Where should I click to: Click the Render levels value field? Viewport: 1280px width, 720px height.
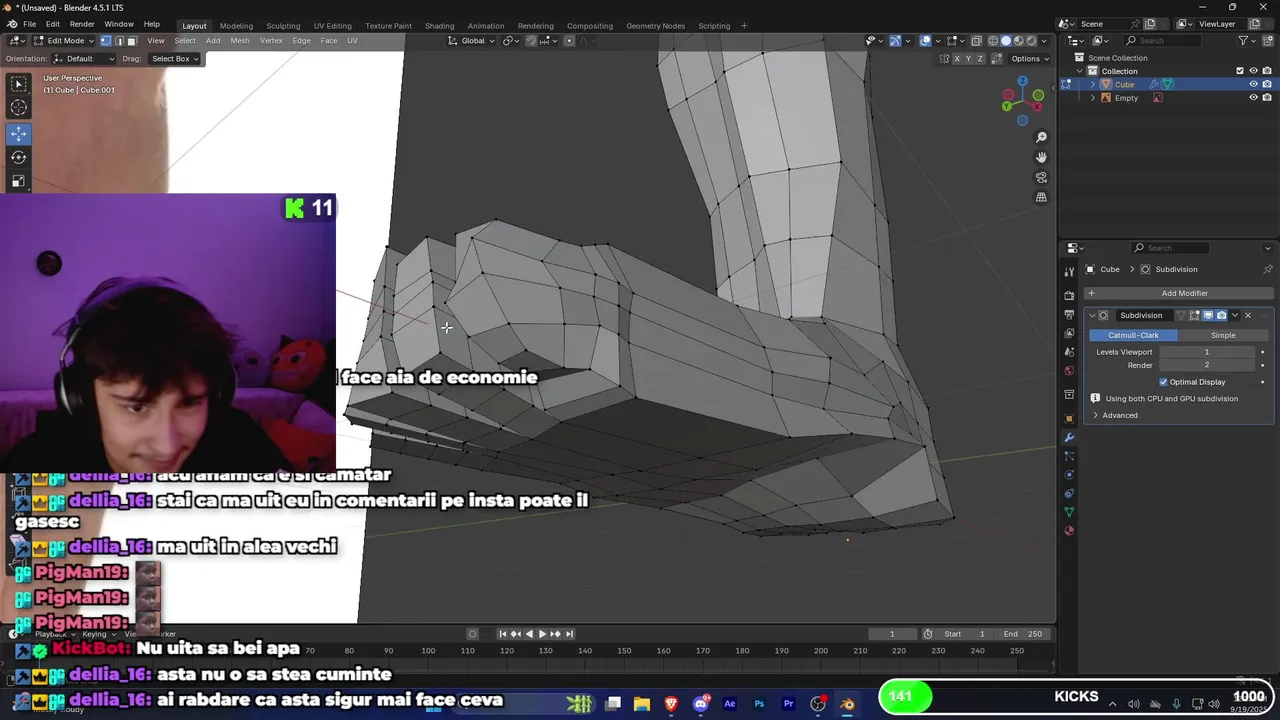tap(1206, 365)
